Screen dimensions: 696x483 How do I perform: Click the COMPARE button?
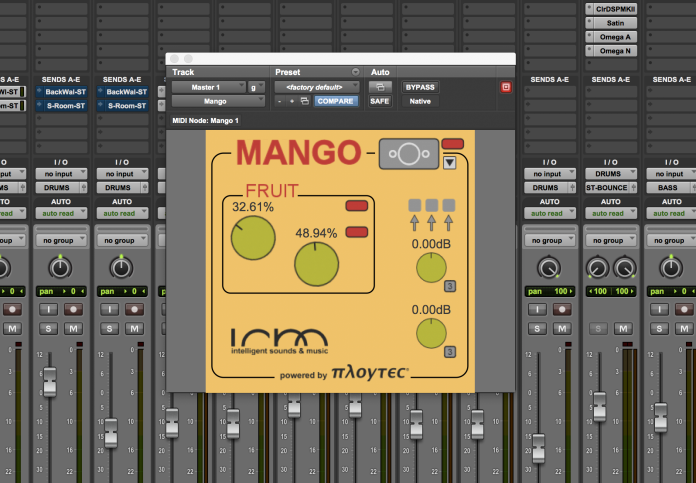336,101
